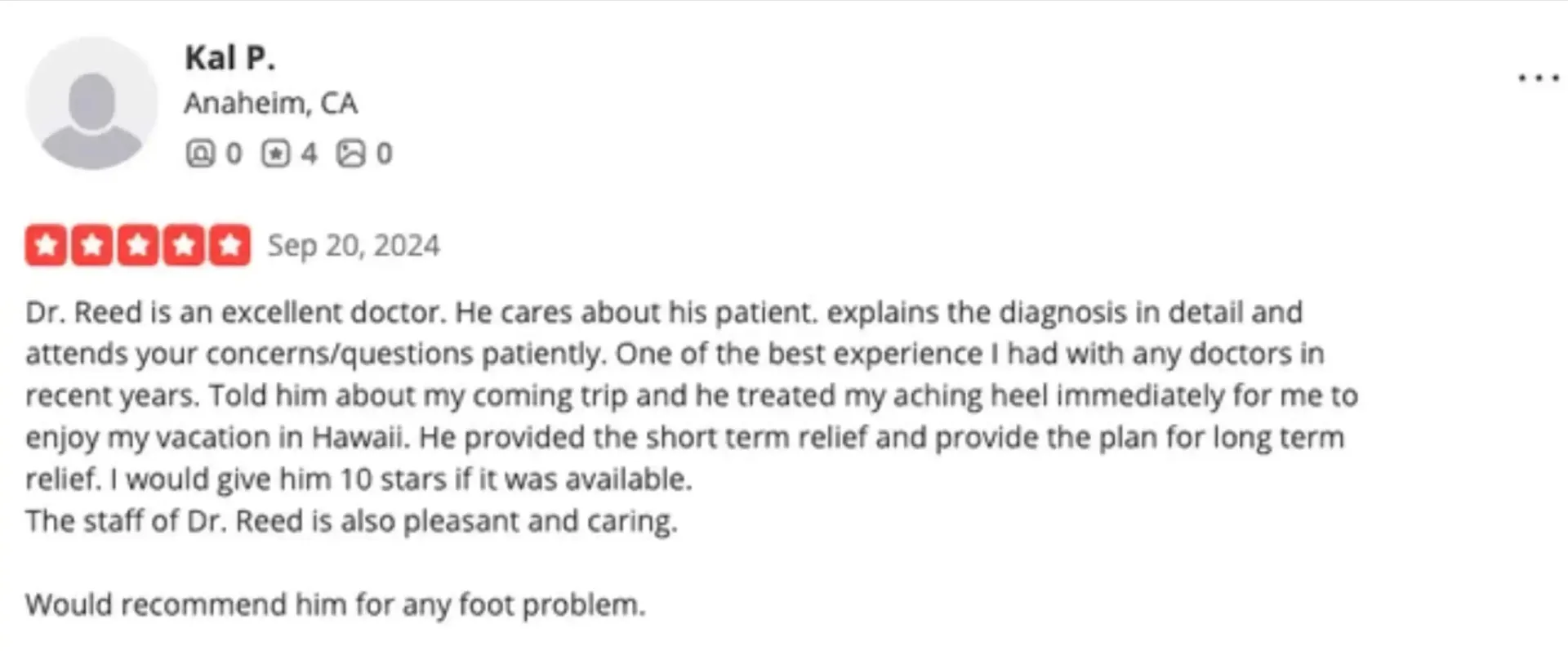Click the friends count icon
Image resolution: width=1568 pixels, height=651 pixels.
[200, 154]
